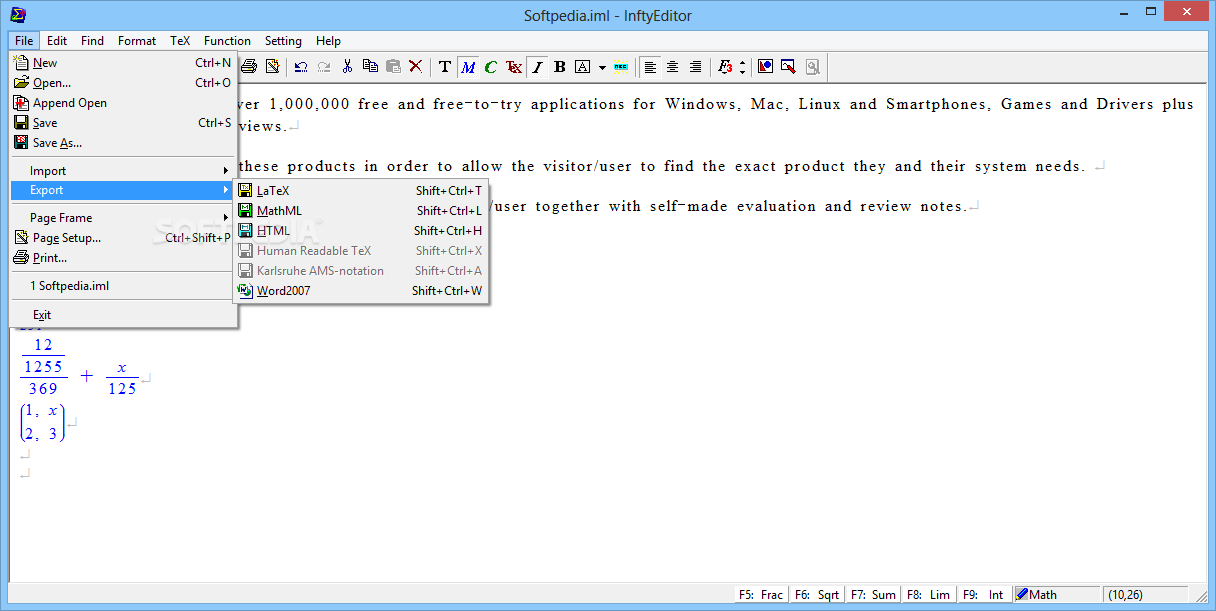Choose Save from File menu
Viewport: 1216px width, 611px height.
click(123, 123)
